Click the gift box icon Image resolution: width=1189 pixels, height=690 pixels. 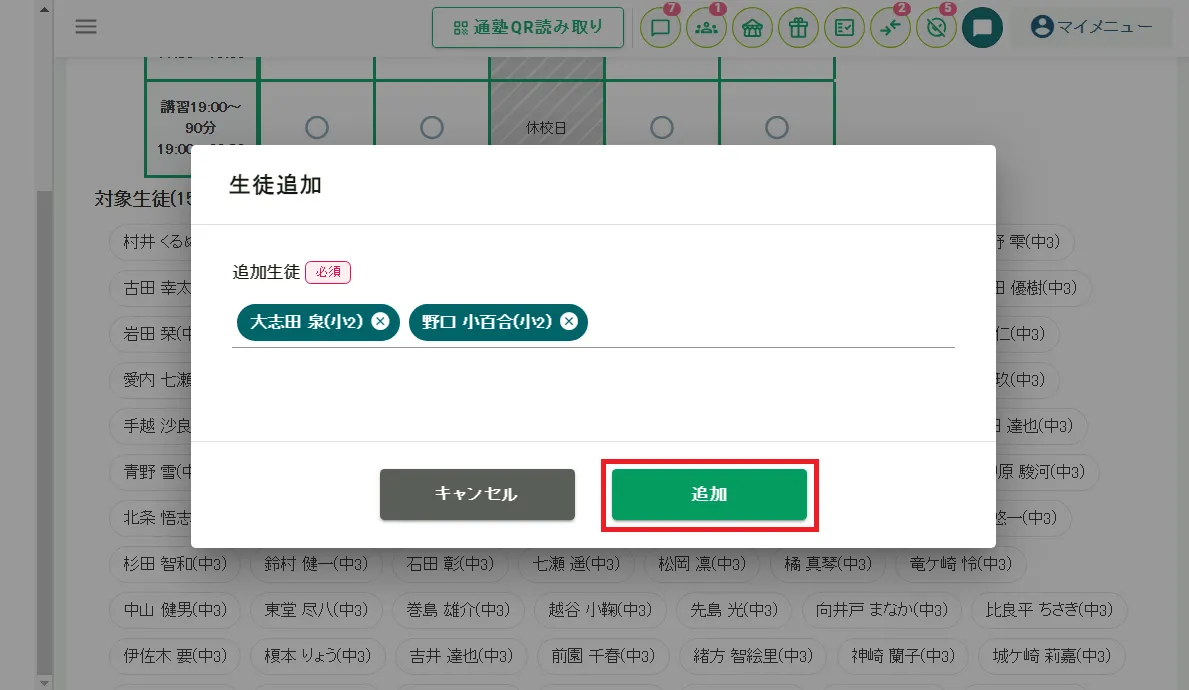[798, 27]
